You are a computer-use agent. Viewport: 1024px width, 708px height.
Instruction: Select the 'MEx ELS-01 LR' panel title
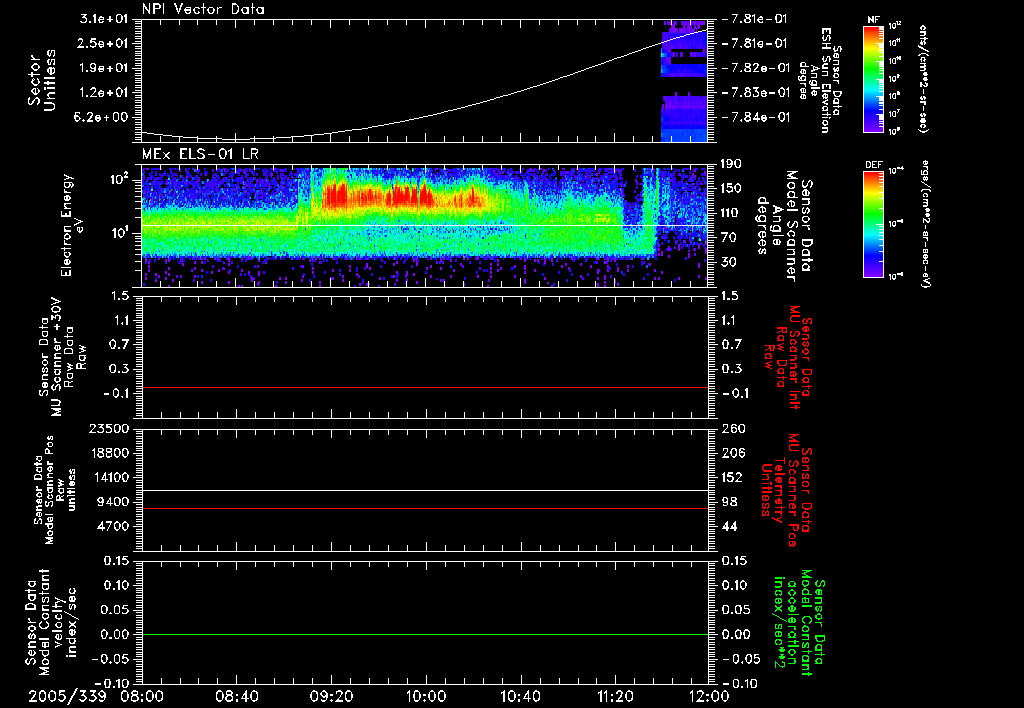coord(200,154)
